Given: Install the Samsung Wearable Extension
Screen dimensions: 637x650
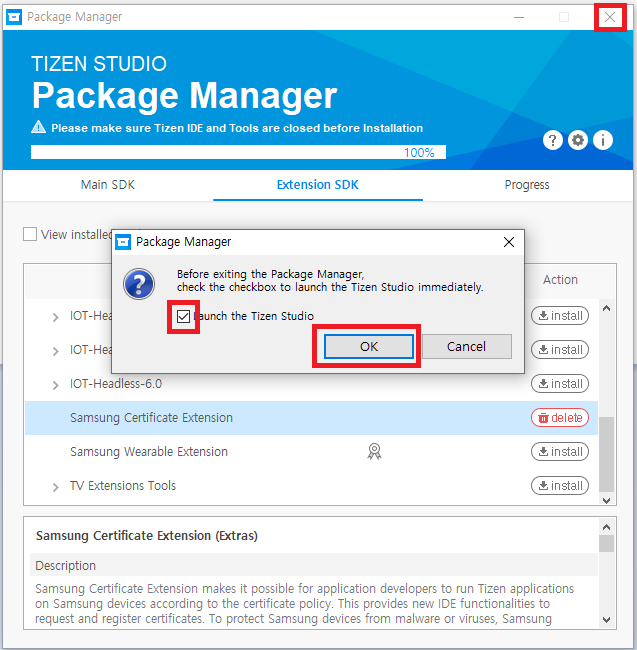Looking at the screenshot, I should (x=560, y=452).
